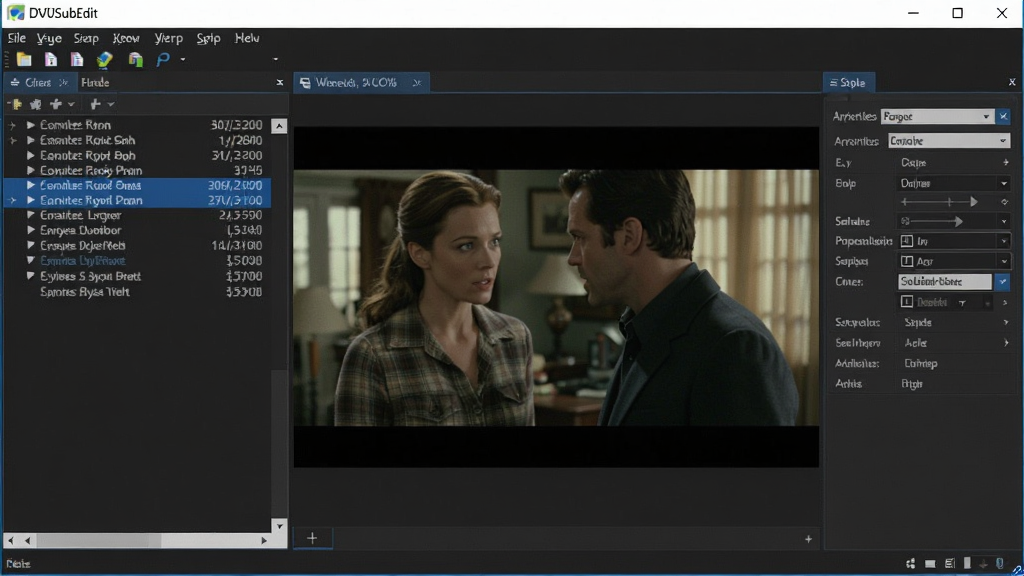1024x576 pixels.
Task: Open the yellow folder icon in the toolbar
Action: tap(24, 59)
